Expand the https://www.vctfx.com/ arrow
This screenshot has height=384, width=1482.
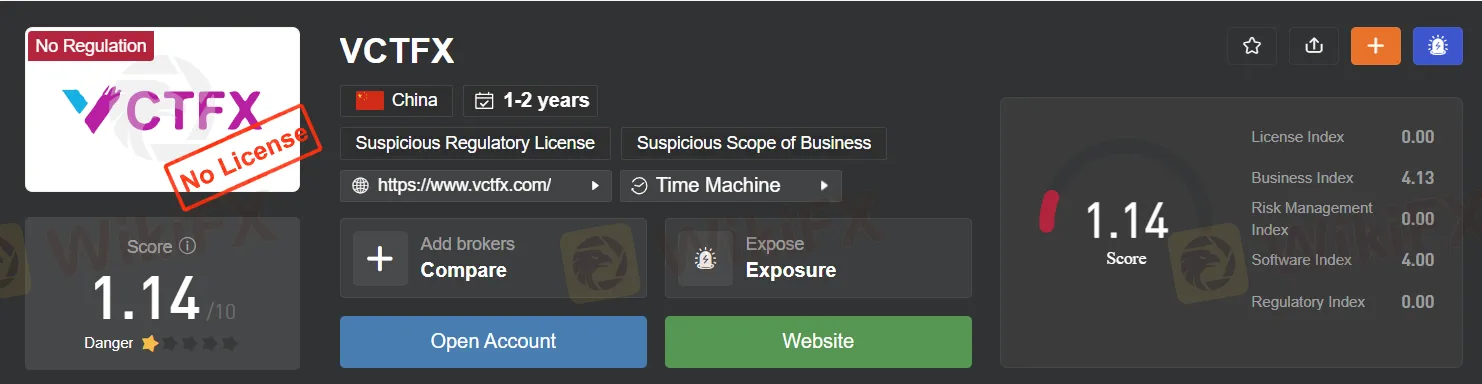[x=595, y=186]
